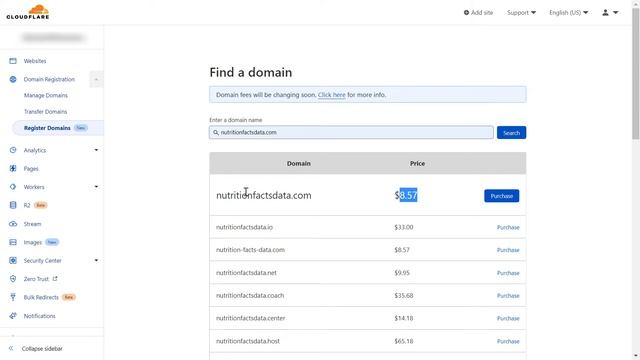Viewport: 640px width, 360px height.
Task: Open Websites via its sidebar icon
Action: [x=13, y=61]
